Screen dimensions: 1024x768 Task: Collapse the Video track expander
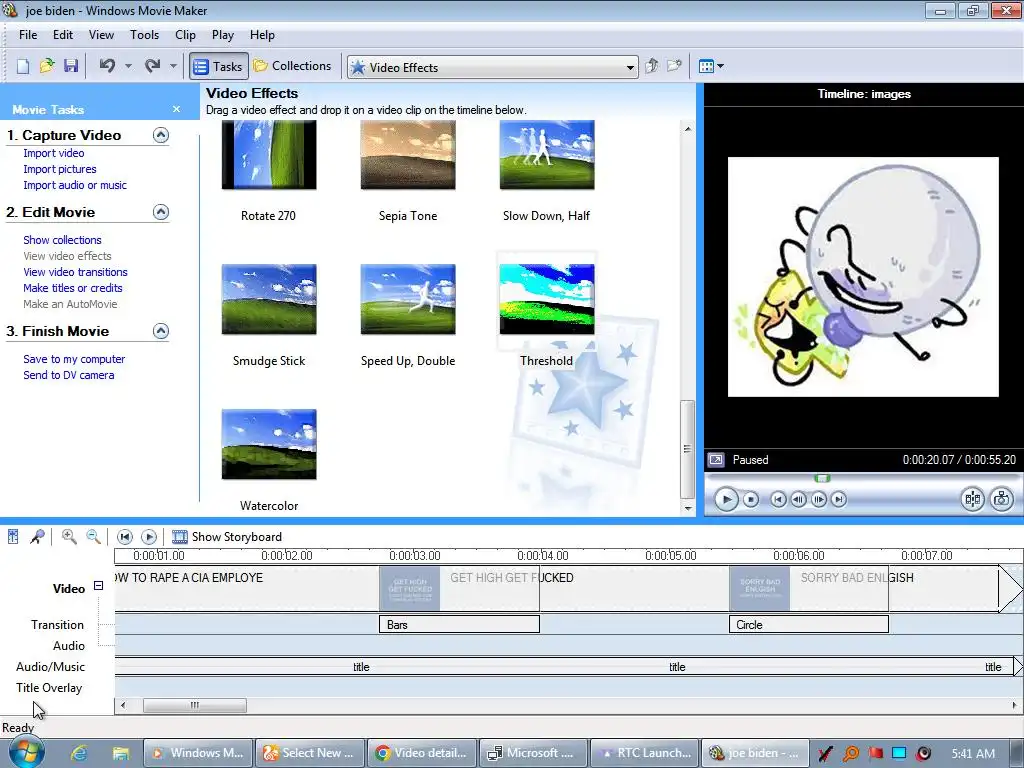pyautogui.click(x=98, y=586)
